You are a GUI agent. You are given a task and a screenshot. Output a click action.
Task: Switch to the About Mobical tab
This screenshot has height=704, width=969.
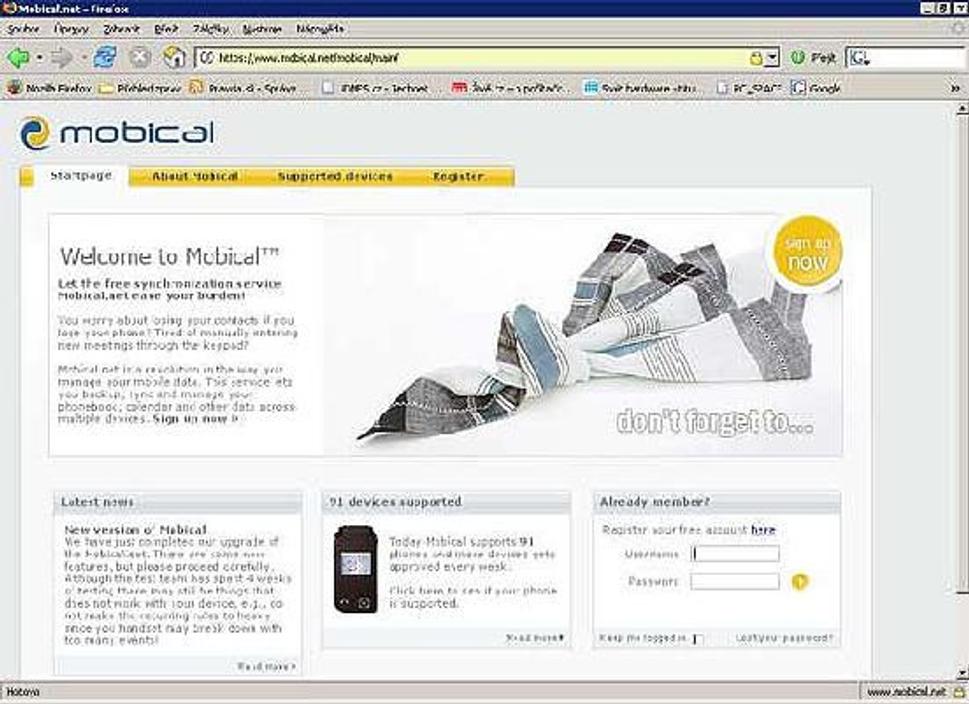pos(195,177)
